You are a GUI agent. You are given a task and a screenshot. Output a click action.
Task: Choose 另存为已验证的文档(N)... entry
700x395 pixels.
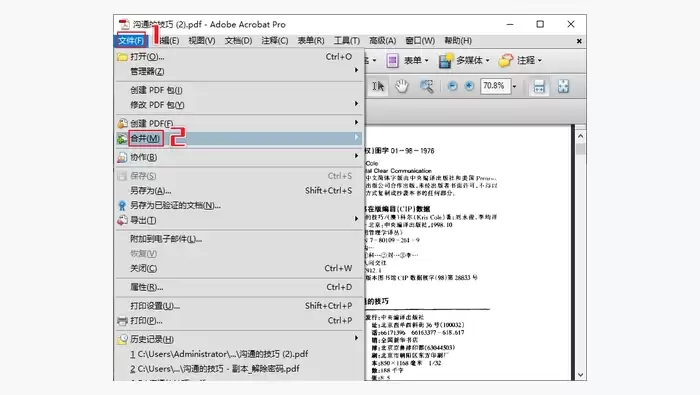point(240,205)
